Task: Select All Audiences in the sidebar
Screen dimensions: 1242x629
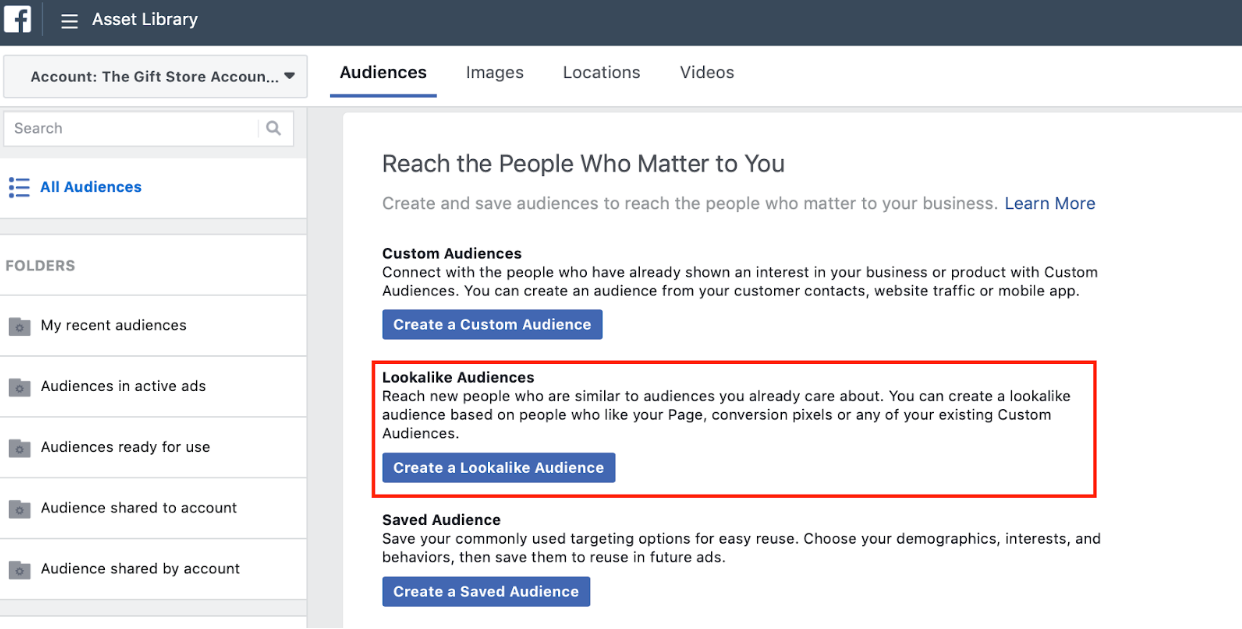Action: (91, 187)
